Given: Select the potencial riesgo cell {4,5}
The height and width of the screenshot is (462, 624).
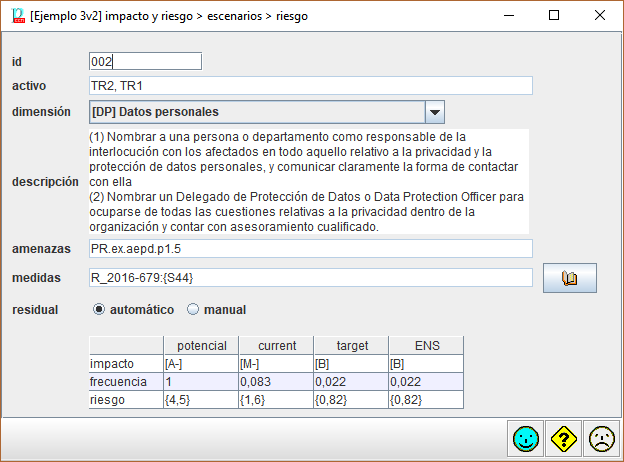Looking at the screenshot, I should pos(200,400).
